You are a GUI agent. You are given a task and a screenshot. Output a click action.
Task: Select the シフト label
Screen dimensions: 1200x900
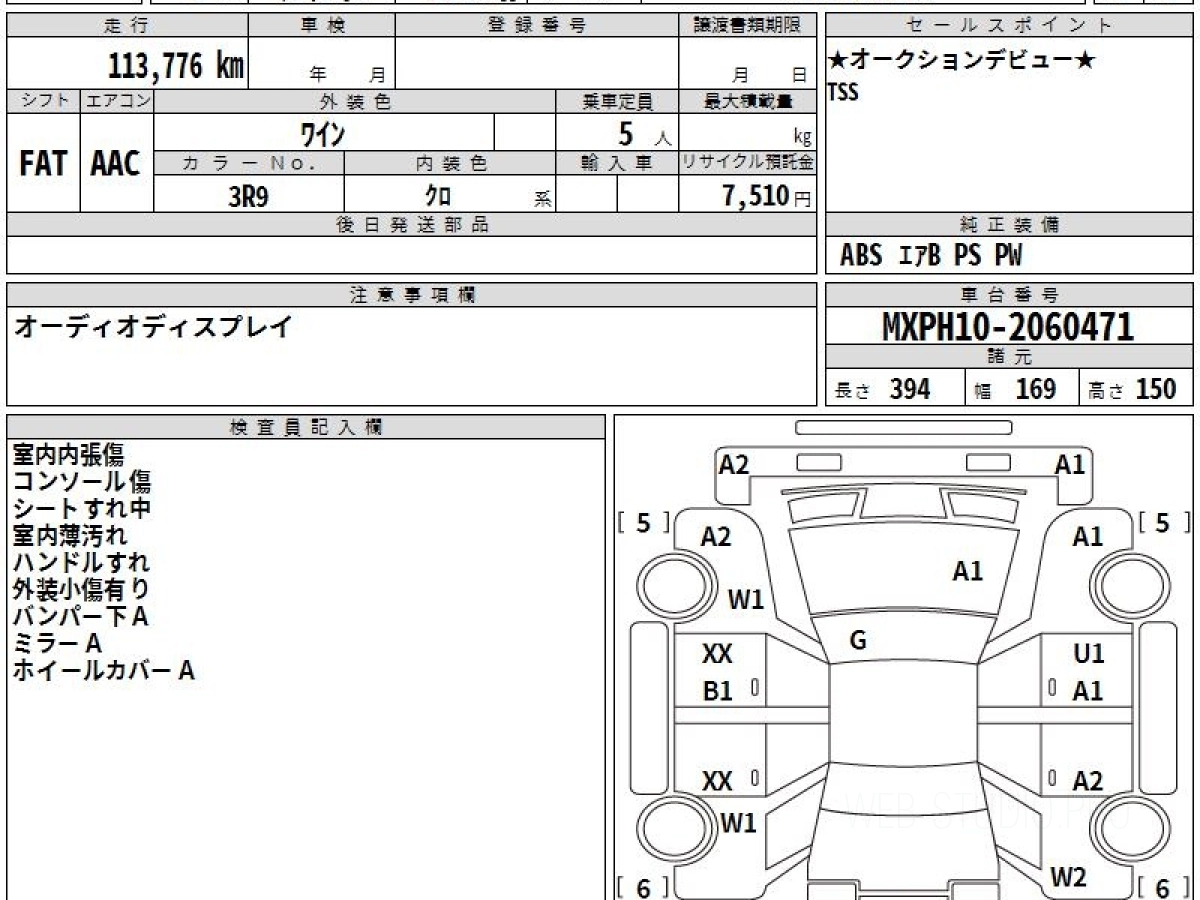(x=44, y=101)
